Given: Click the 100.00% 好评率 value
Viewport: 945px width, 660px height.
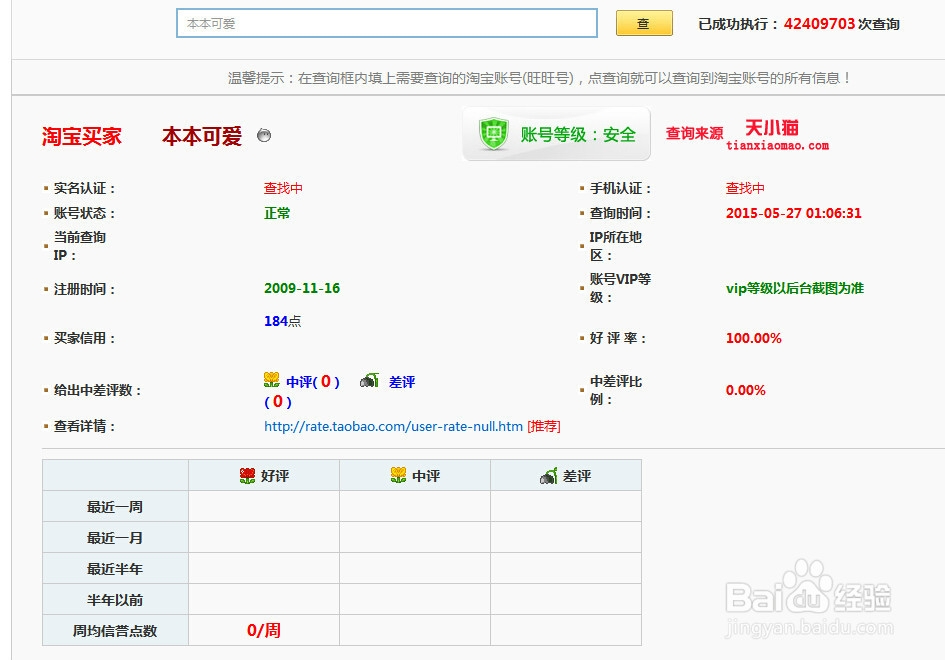Looking at the screenshot, I should point(753,338).
